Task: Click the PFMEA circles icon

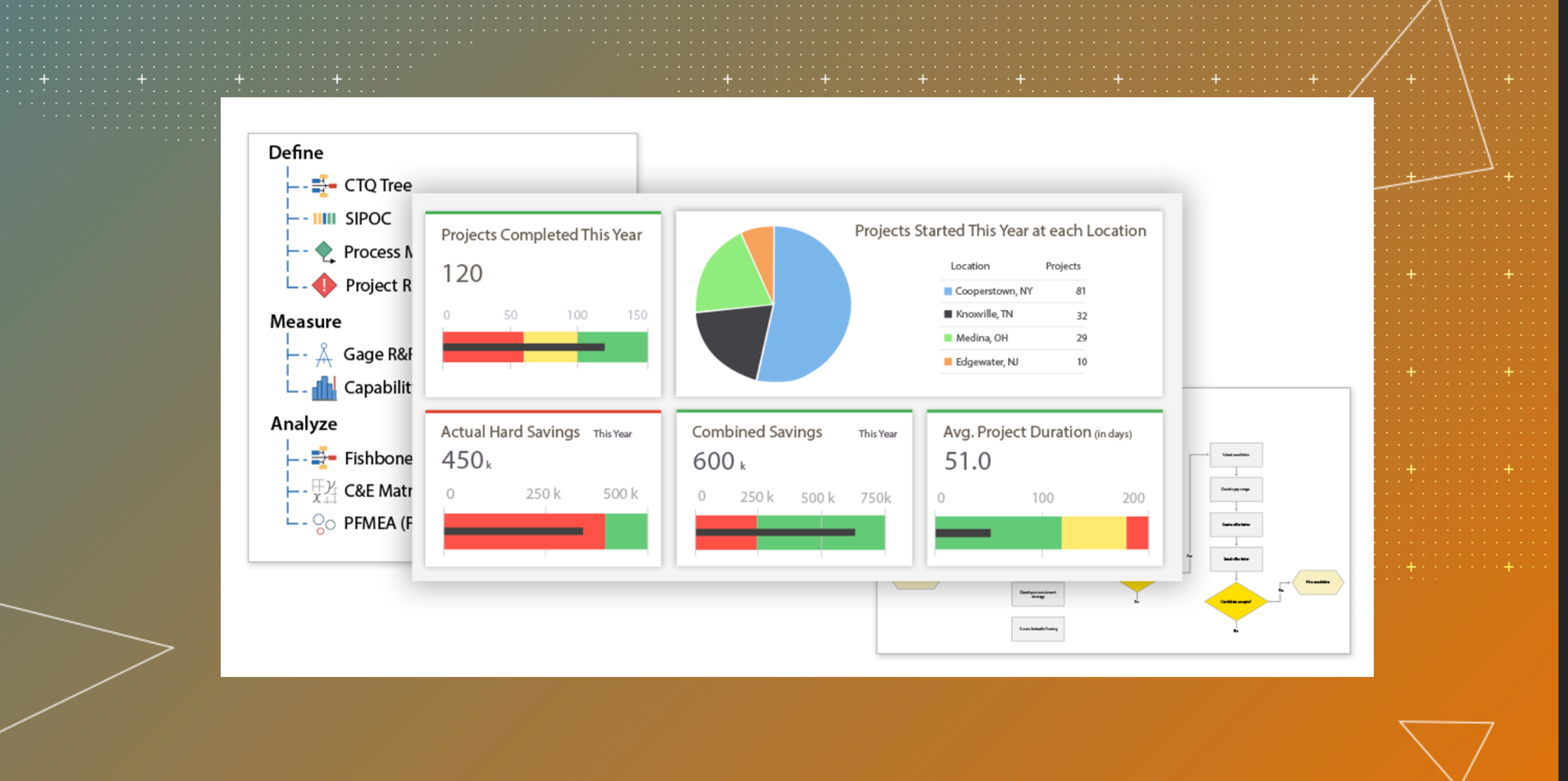Action: [x=324, y=523]
